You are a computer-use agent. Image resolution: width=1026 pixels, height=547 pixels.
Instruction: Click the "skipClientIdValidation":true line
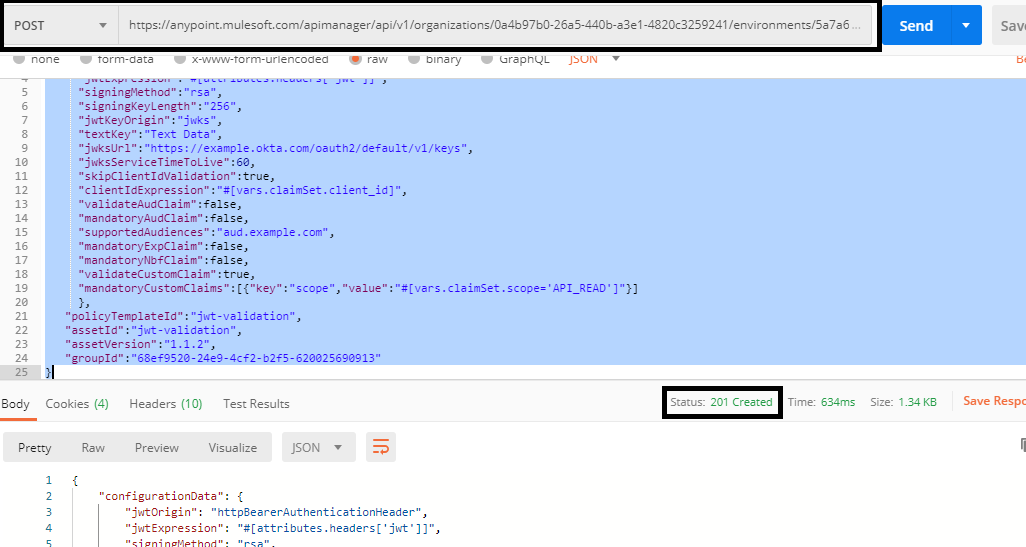177,176
